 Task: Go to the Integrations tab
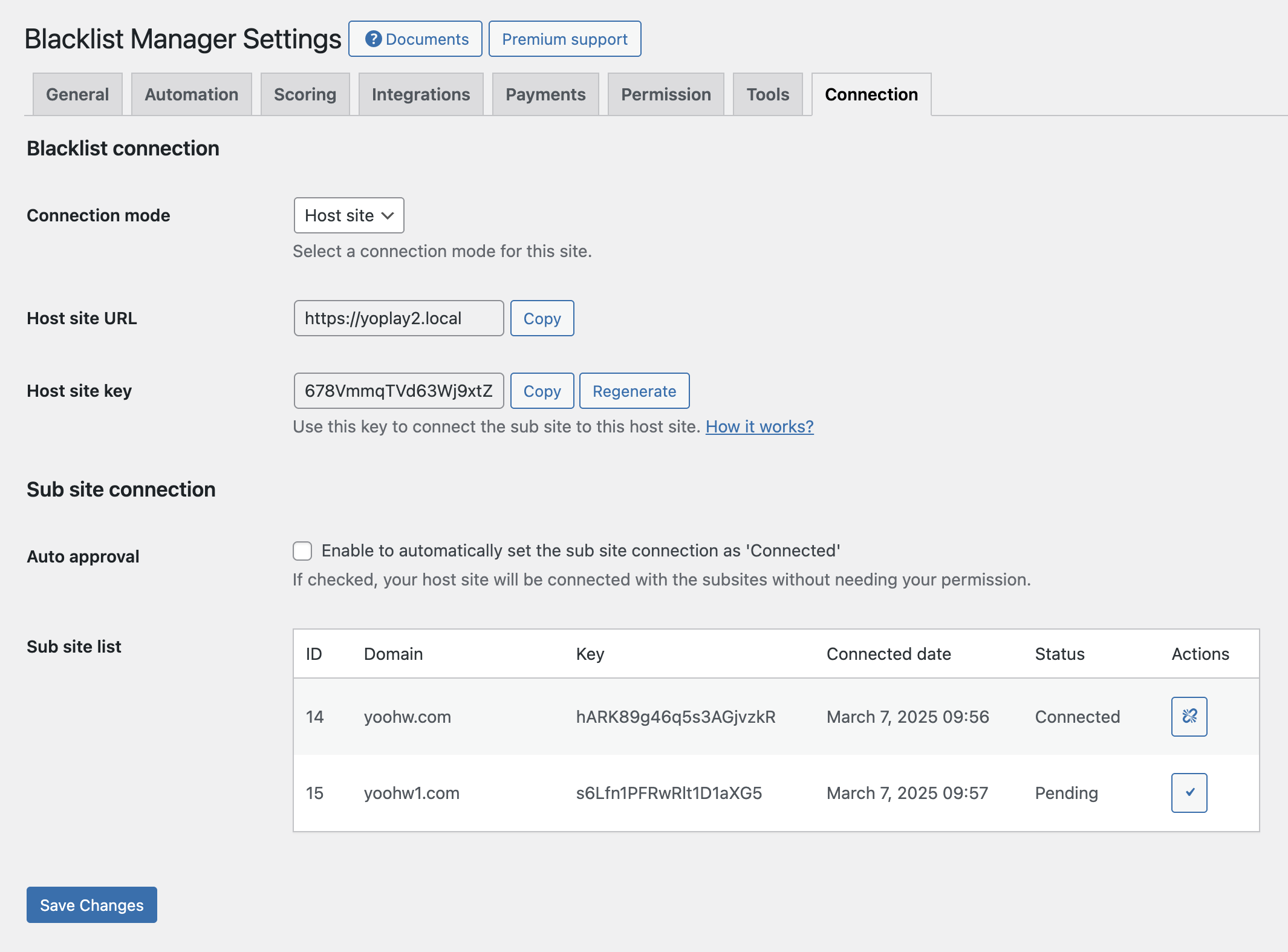421,94
